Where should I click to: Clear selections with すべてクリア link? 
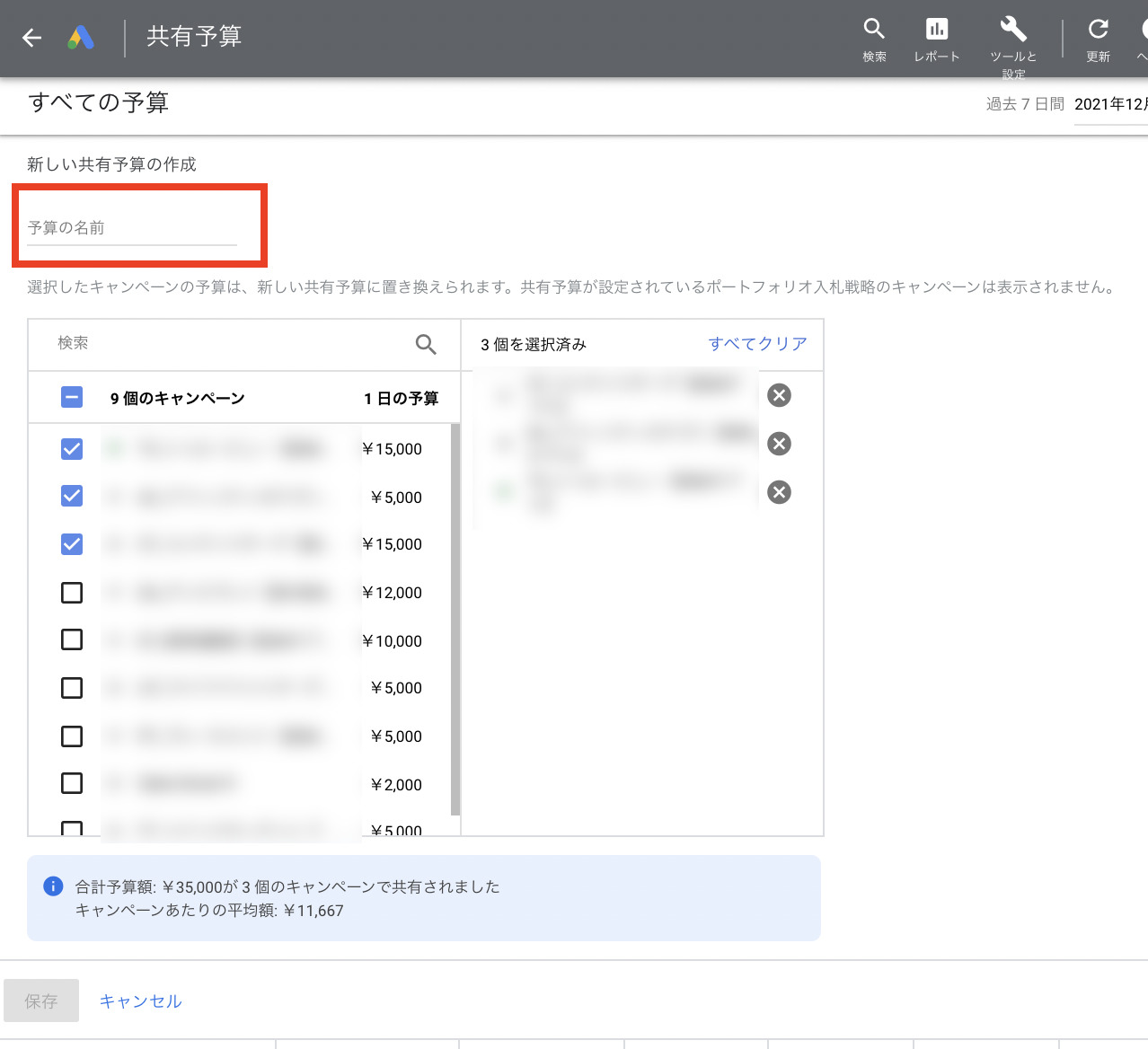pyautogui.click(x=756, y=343)
